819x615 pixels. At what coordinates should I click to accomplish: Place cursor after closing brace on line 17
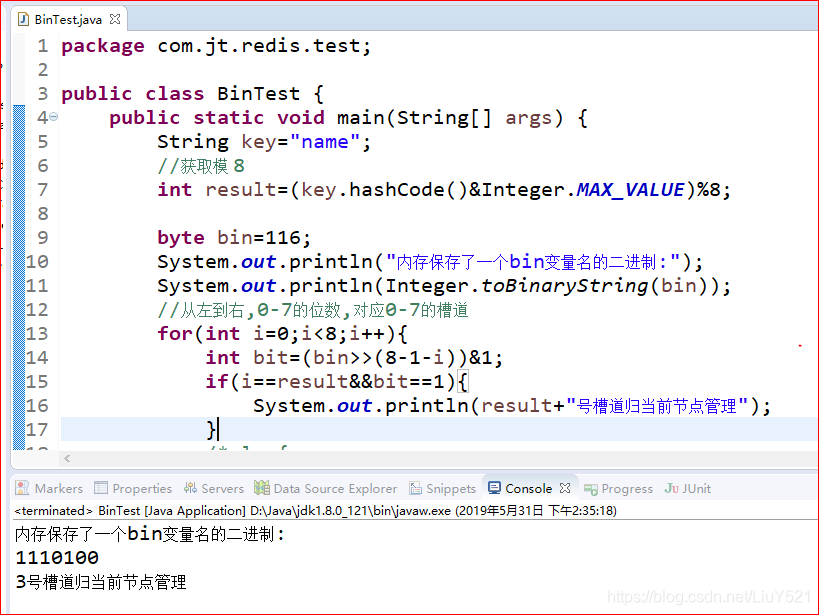point(218,430)
